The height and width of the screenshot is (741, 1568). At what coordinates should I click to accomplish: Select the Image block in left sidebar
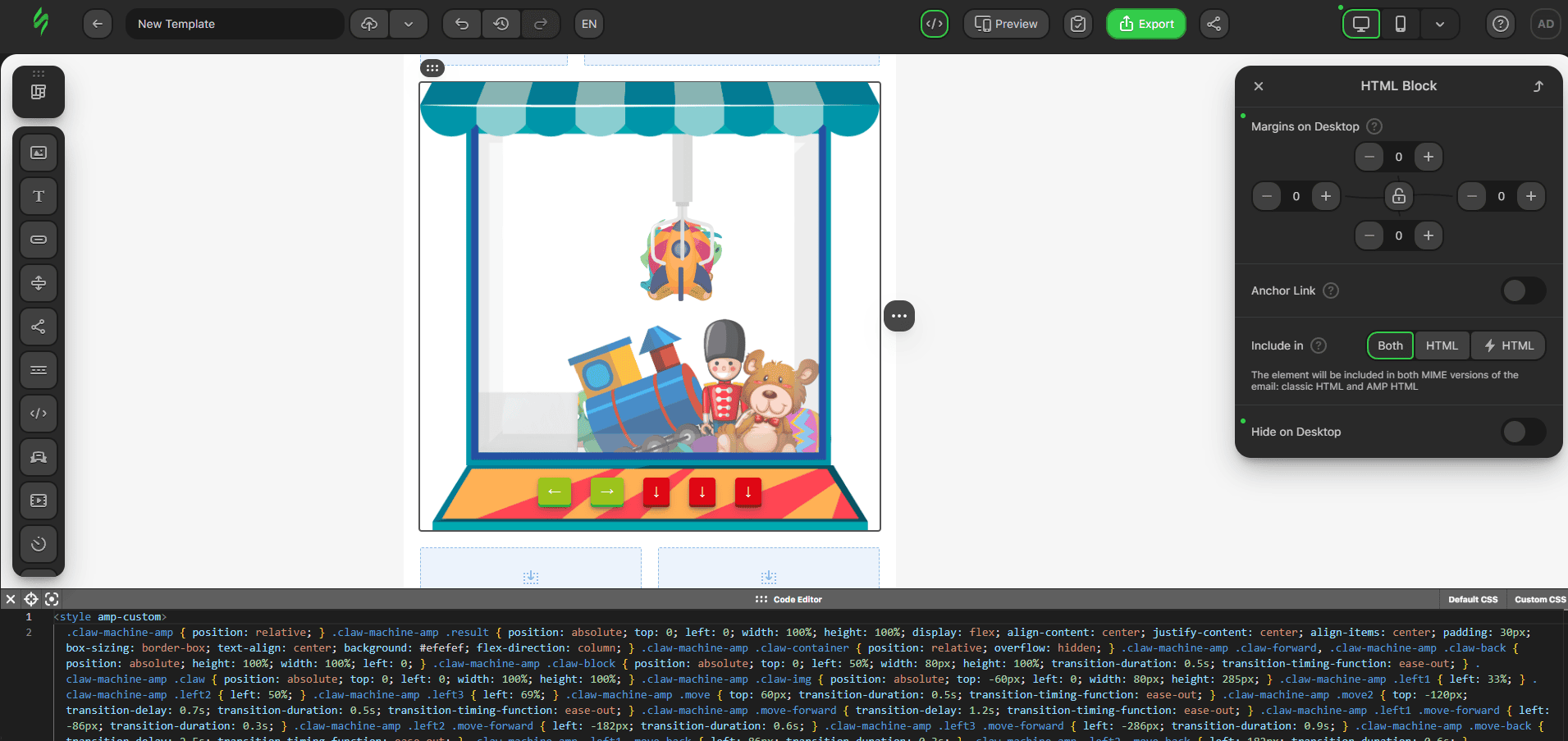[x=39, y=153]
